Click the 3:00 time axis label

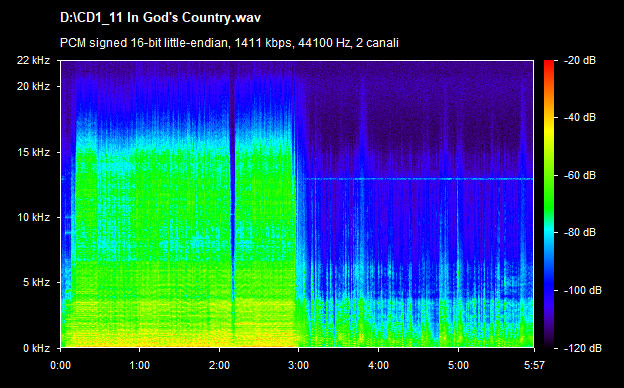(298, 365)
